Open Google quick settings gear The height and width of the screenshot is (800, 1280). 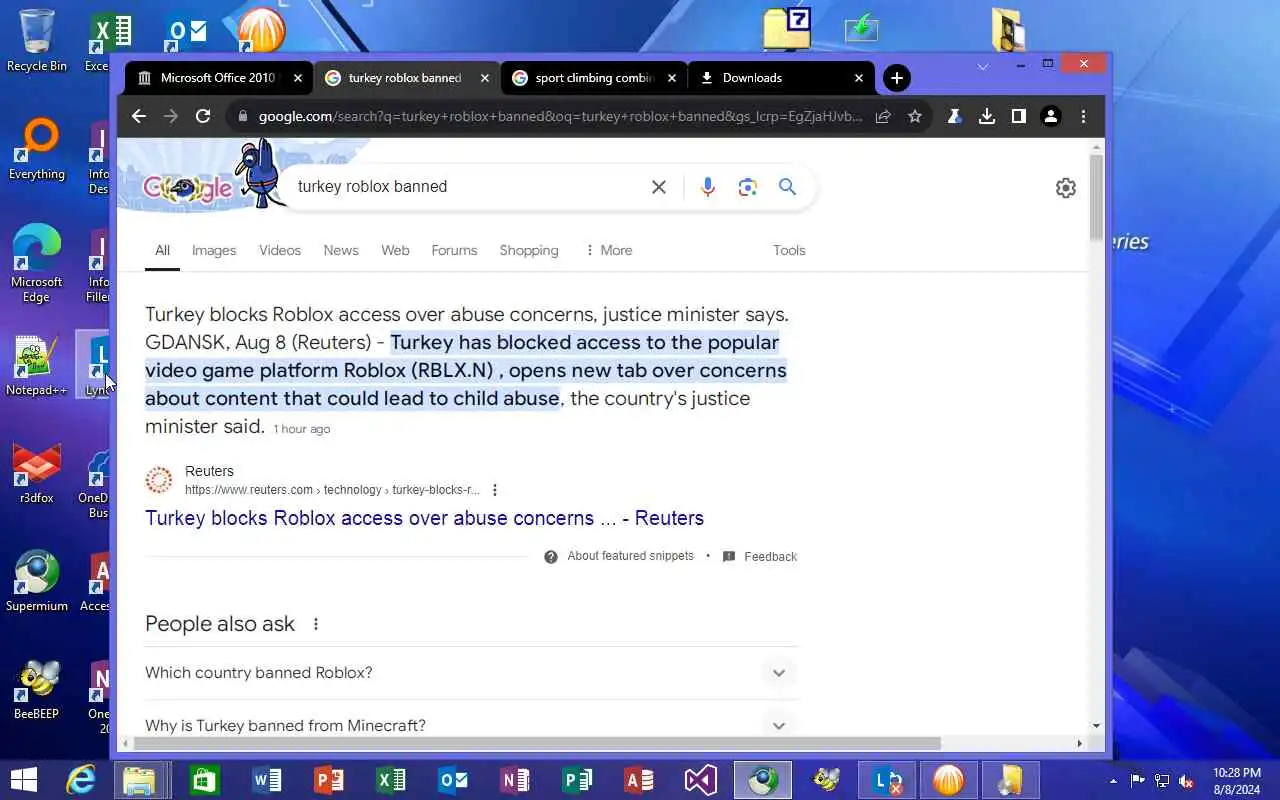click(x=1066, y=188)
